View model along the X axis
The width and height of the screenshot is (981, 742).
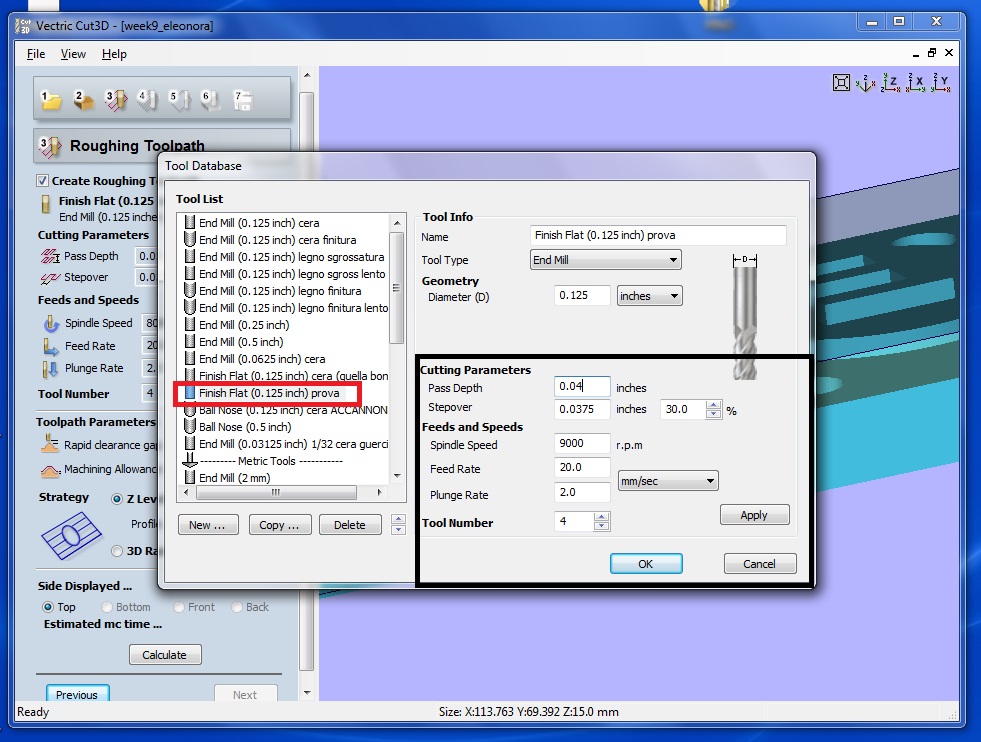pyautogui.click(x=916, y=83)
